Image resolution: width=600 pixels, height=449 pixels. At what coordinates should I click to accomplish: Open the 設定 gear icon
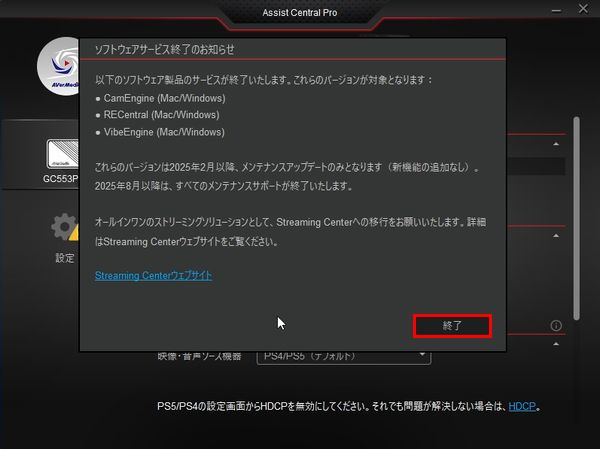pyautogui.click(x=64, y=228)
